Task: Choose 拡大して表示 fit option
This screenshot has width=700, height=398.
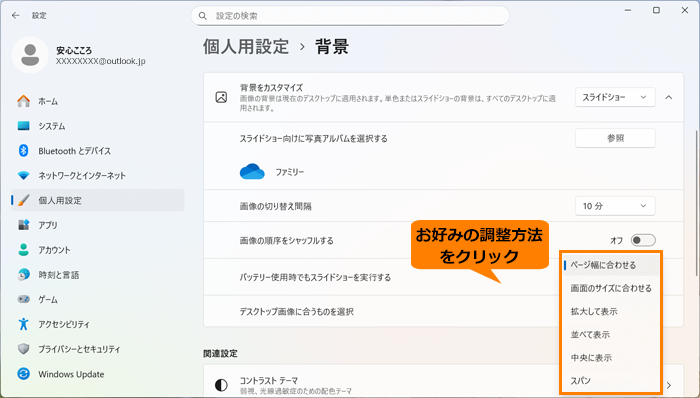Action: pyautogui.click(x=610, y=311)
